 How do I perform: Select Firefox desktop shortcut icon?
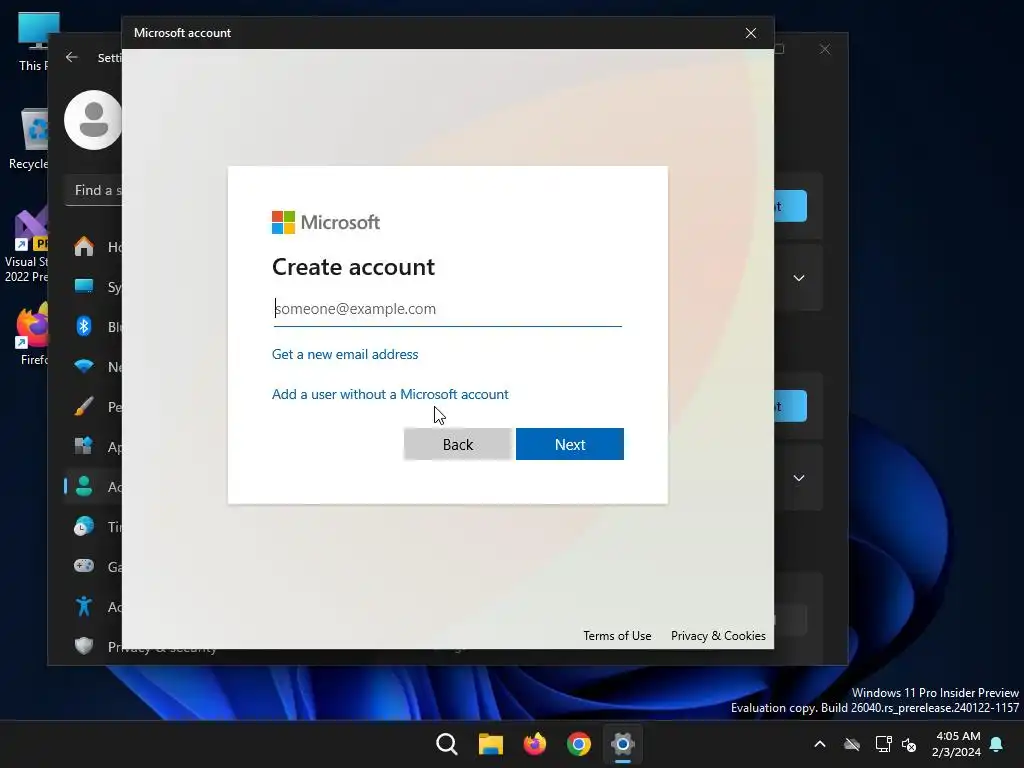(x=33, y=333)
